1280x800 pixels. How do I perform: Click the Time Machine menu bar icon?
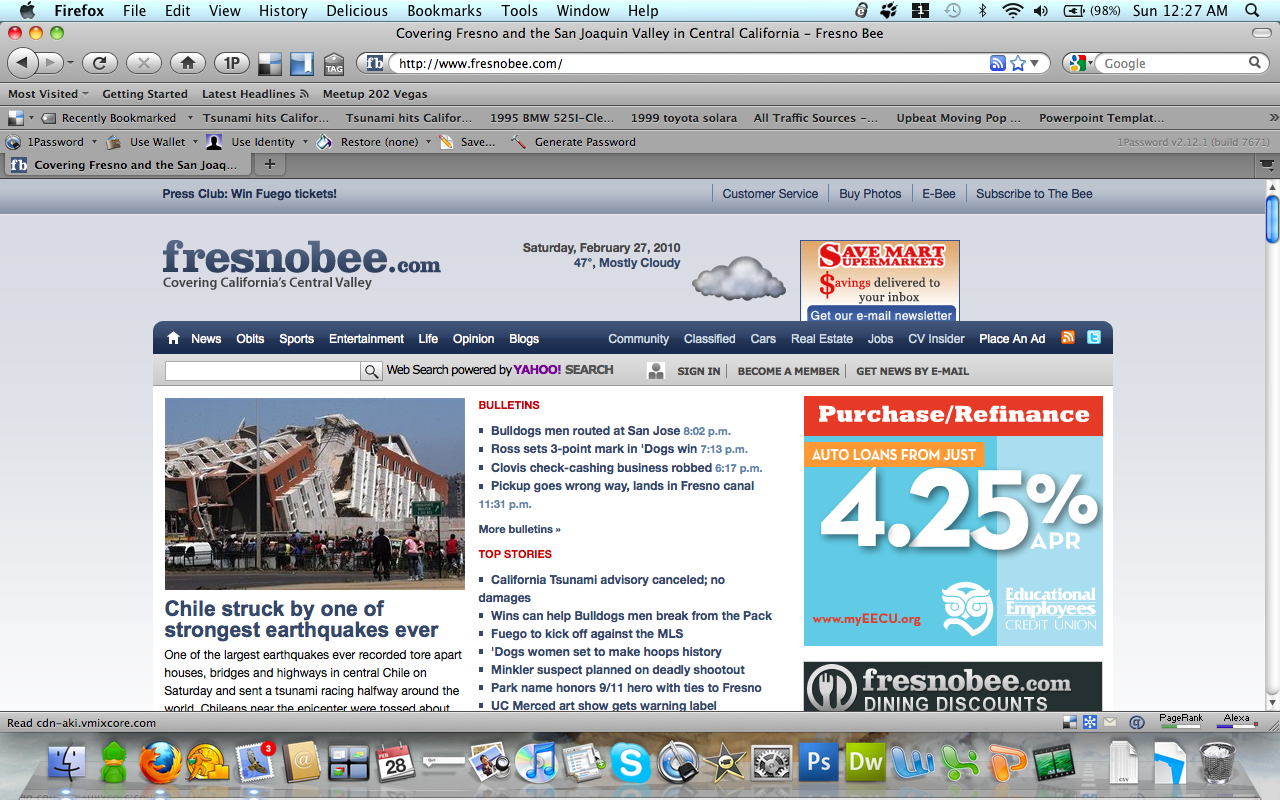point(953,11)
